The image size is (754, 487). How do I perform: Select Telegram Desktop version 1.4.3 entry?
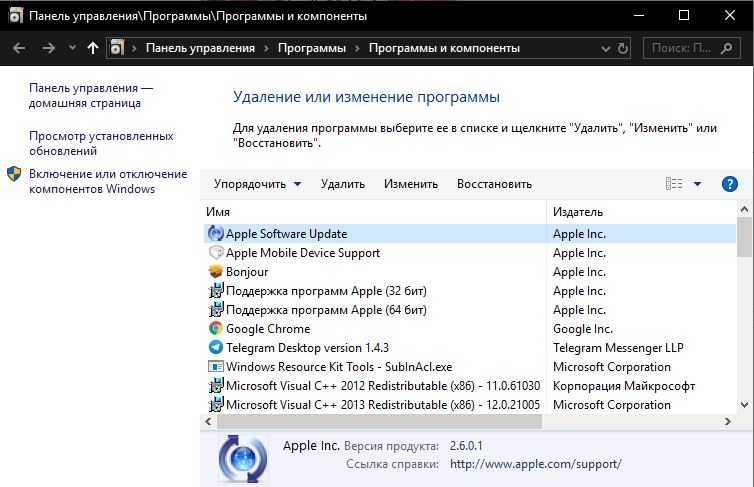coord(307,348)
